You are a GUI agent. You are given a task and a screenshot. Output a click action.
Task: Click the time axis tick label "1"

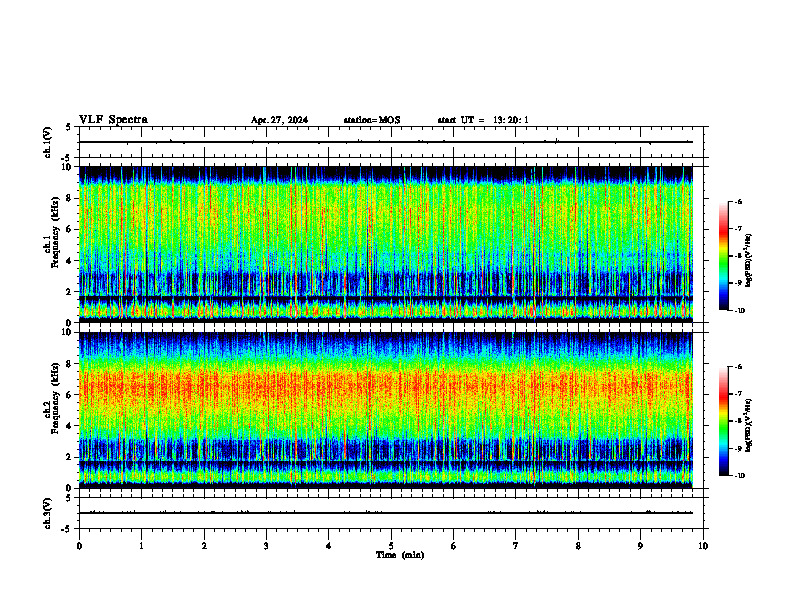(x=141, y=546)
